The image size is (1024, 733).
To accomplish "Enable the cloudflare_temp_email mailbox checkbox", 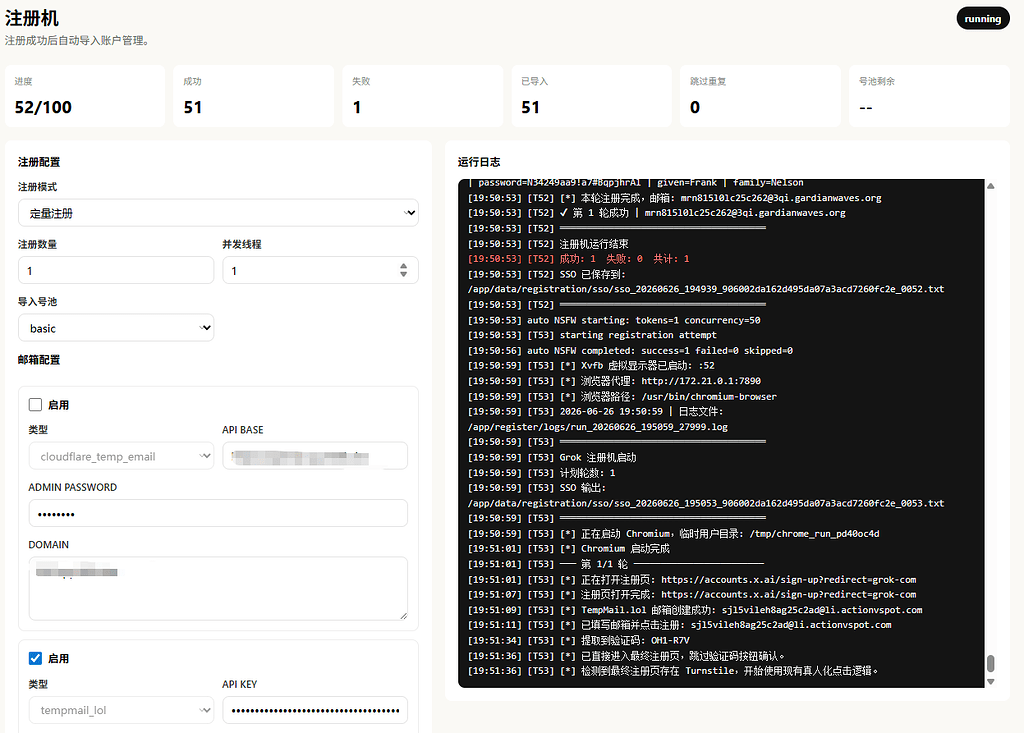I will pos(35,405).
